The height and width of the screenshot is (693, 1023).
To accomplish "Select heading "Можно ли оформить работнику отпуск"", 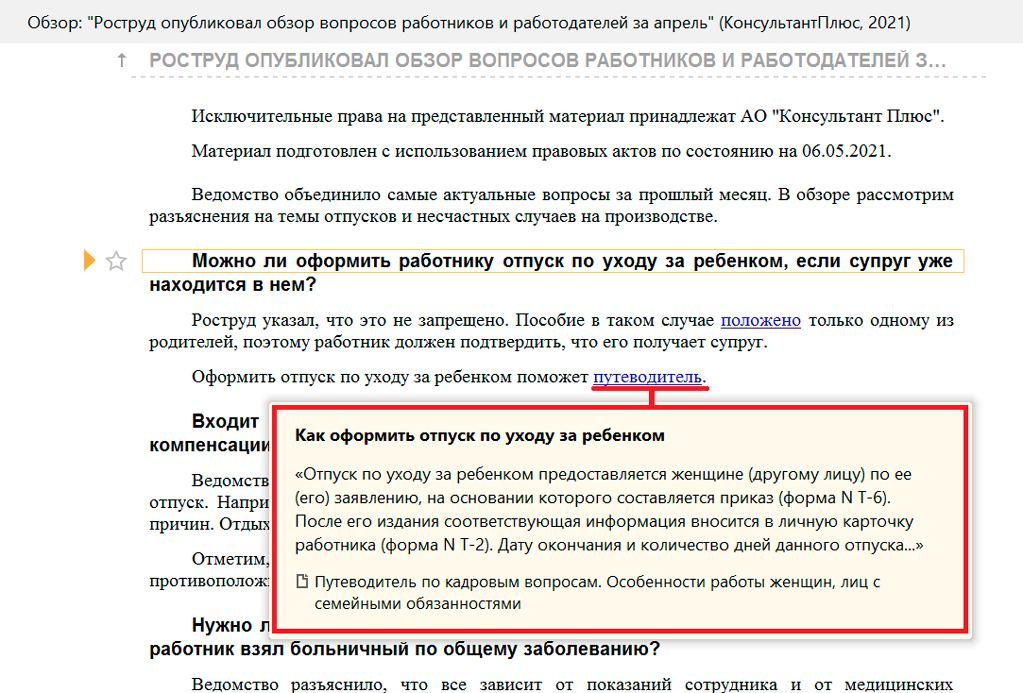I will [x=552, y=262].
